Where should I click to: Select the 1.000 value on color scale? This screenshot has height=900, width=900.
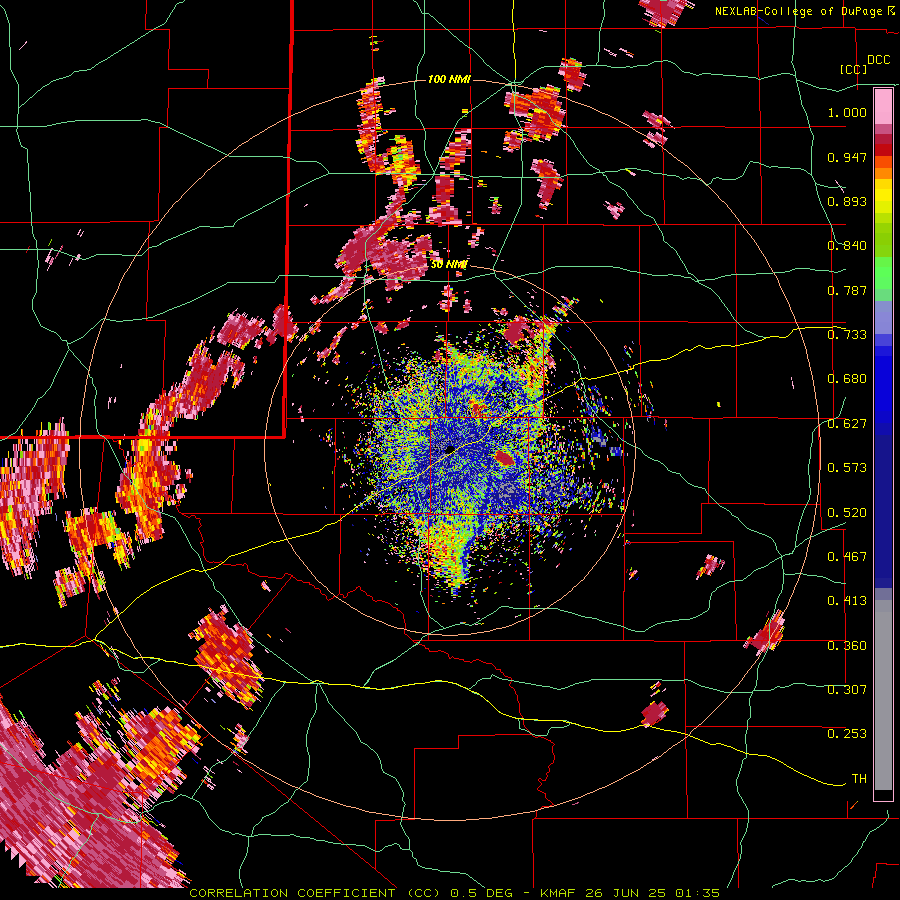[847, 112]
